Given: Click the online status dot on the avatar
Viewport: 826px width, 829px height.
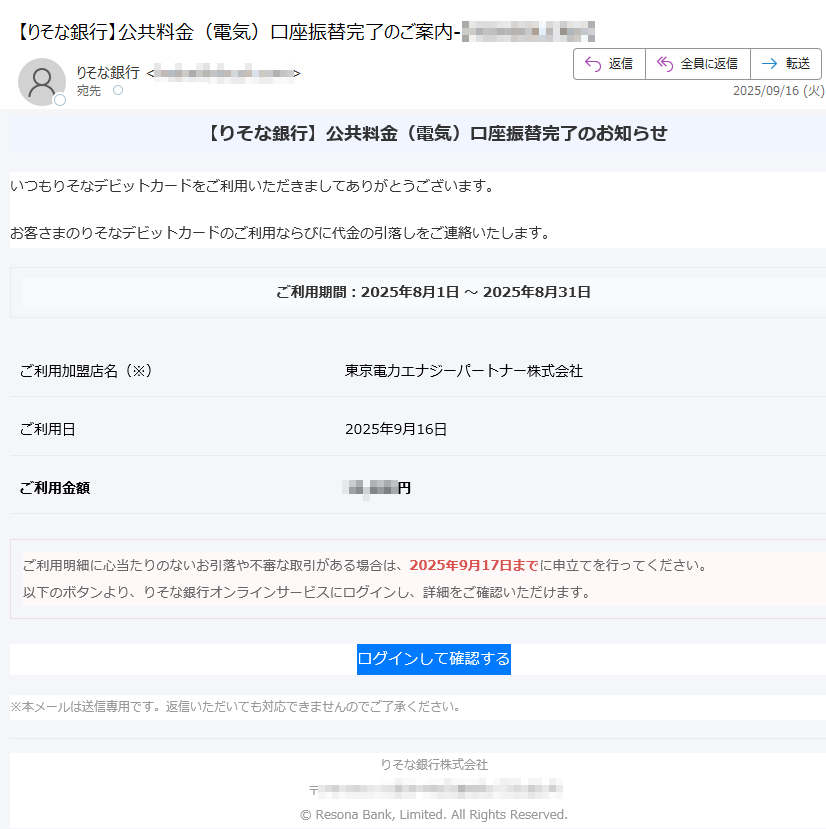Looking at the screenshot, I should 60,100.
